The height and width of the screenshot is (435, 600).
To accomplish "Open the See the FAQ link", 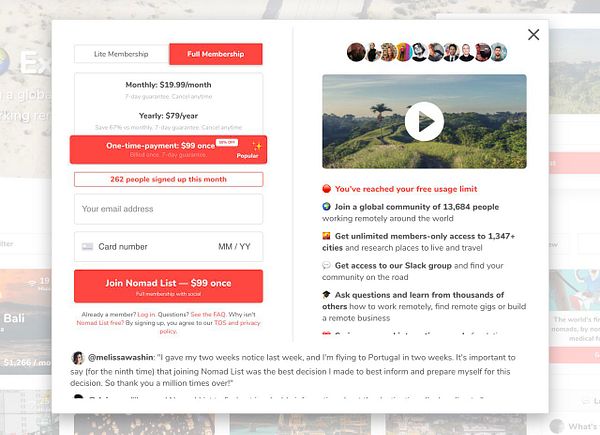I will tap(208, 314).
